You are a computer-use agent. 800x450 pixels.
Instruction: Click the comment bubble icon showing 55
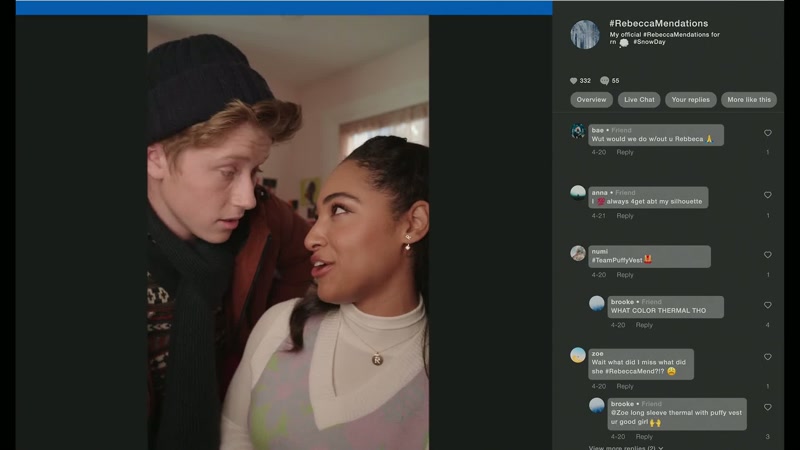605,81
